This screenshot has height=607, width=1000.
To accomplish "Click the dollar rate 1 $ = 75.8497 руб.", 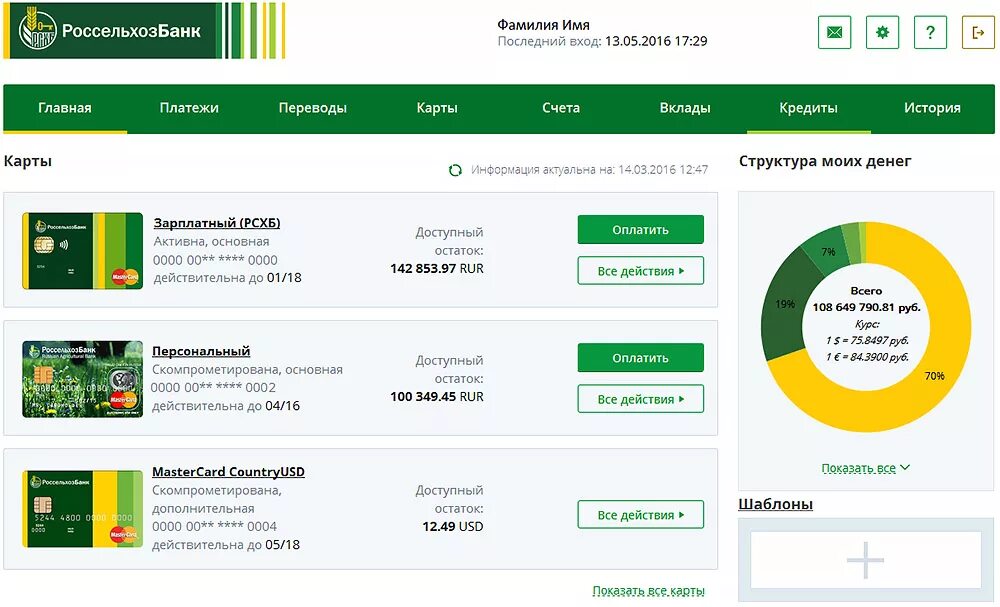I will (867, 340).
